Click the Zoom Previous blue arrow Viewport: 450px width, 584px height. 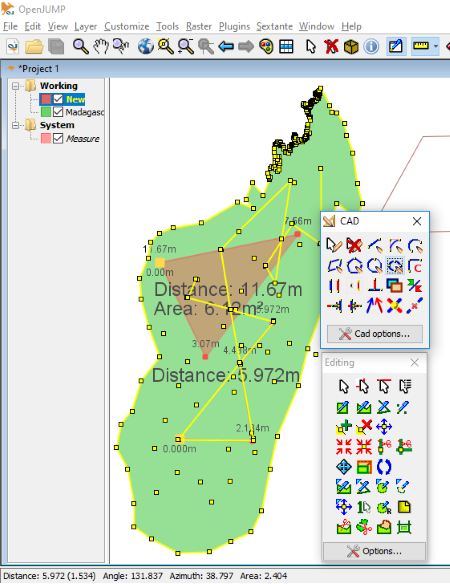click(x=226, y=47)
